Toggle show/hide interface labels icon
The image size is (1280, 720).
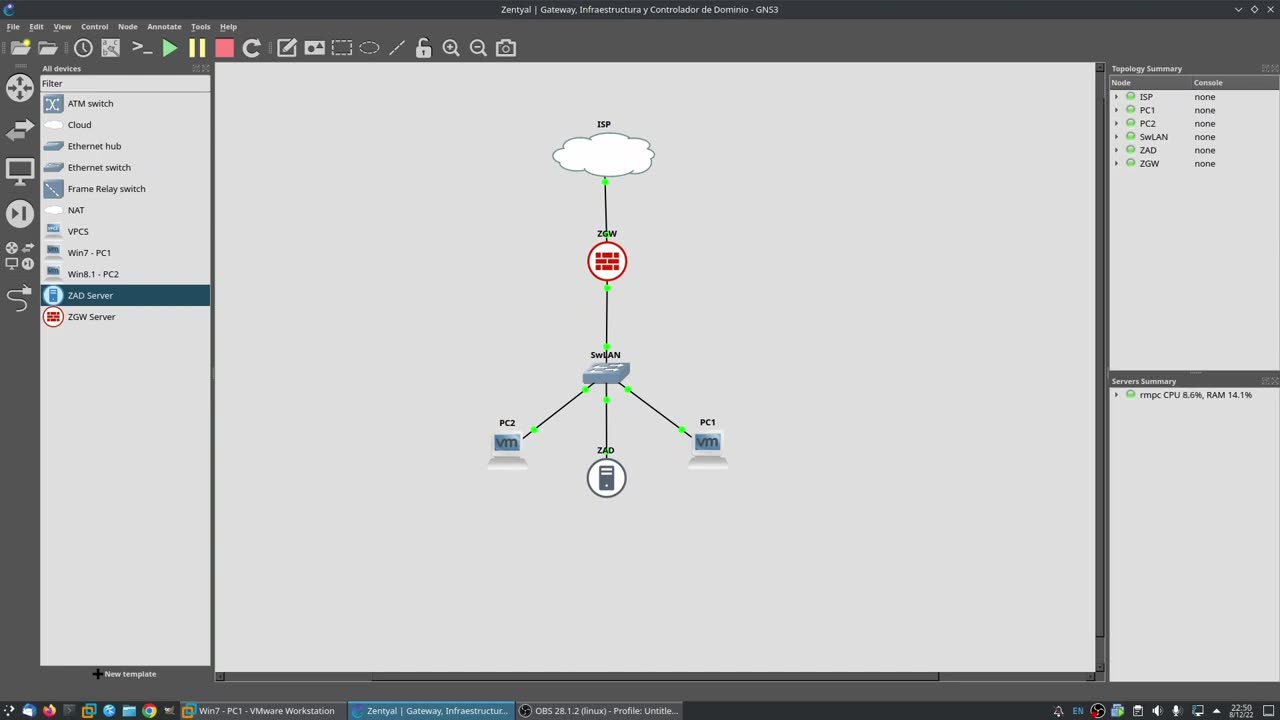111,48
